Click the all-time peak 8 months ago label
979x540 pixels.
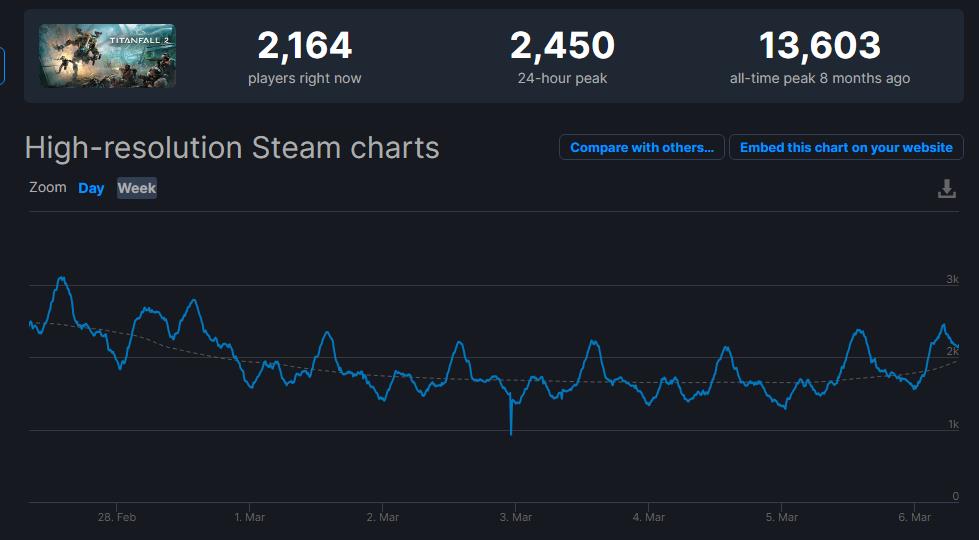point(820,79)
